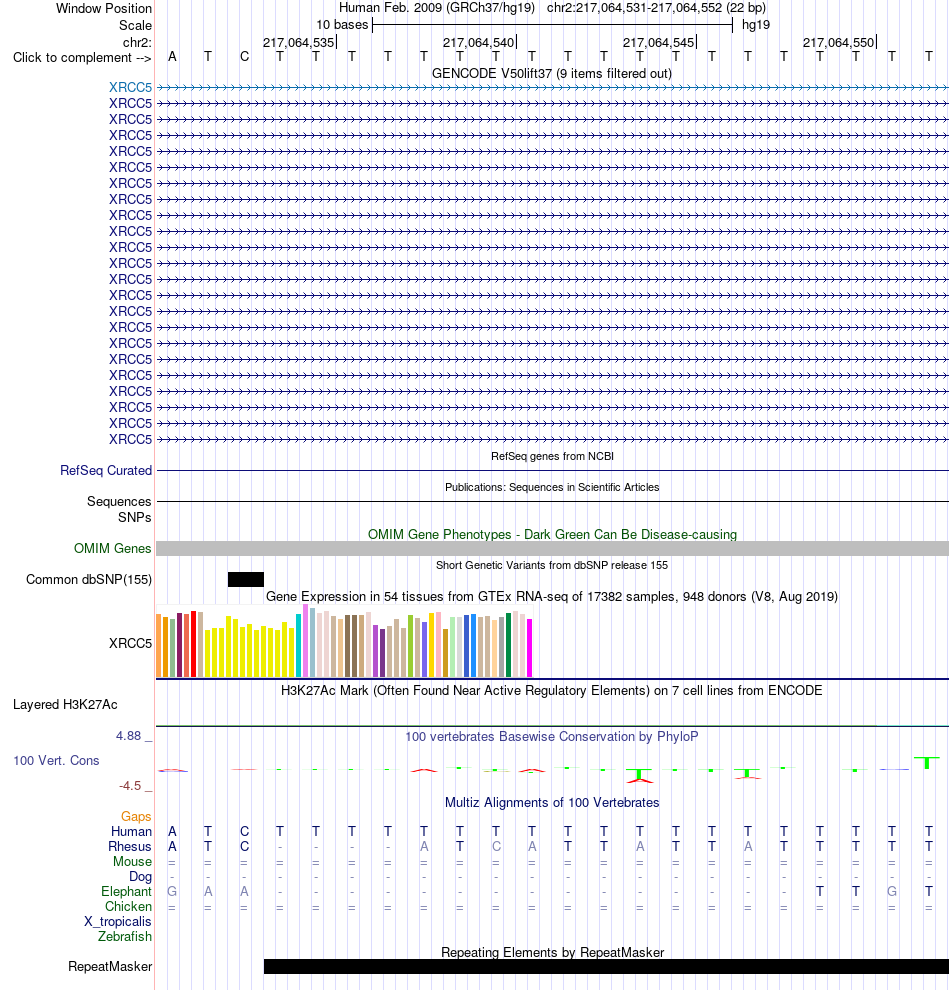Click the orange 'Gaps' row label
The image size is (950, 990).
click(x=136, y=817)
